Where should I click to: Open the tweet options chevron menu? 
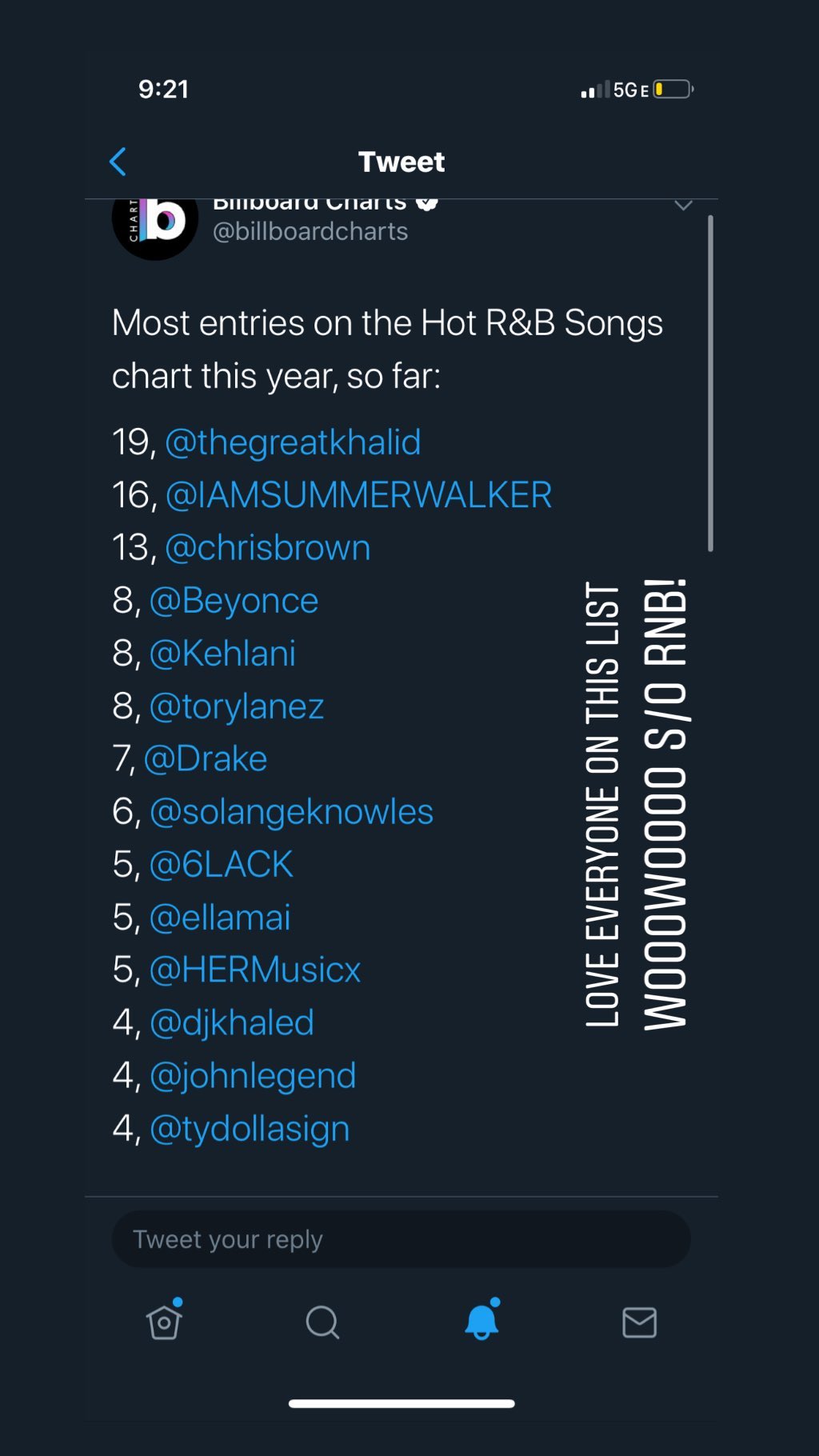coord(683,206)
